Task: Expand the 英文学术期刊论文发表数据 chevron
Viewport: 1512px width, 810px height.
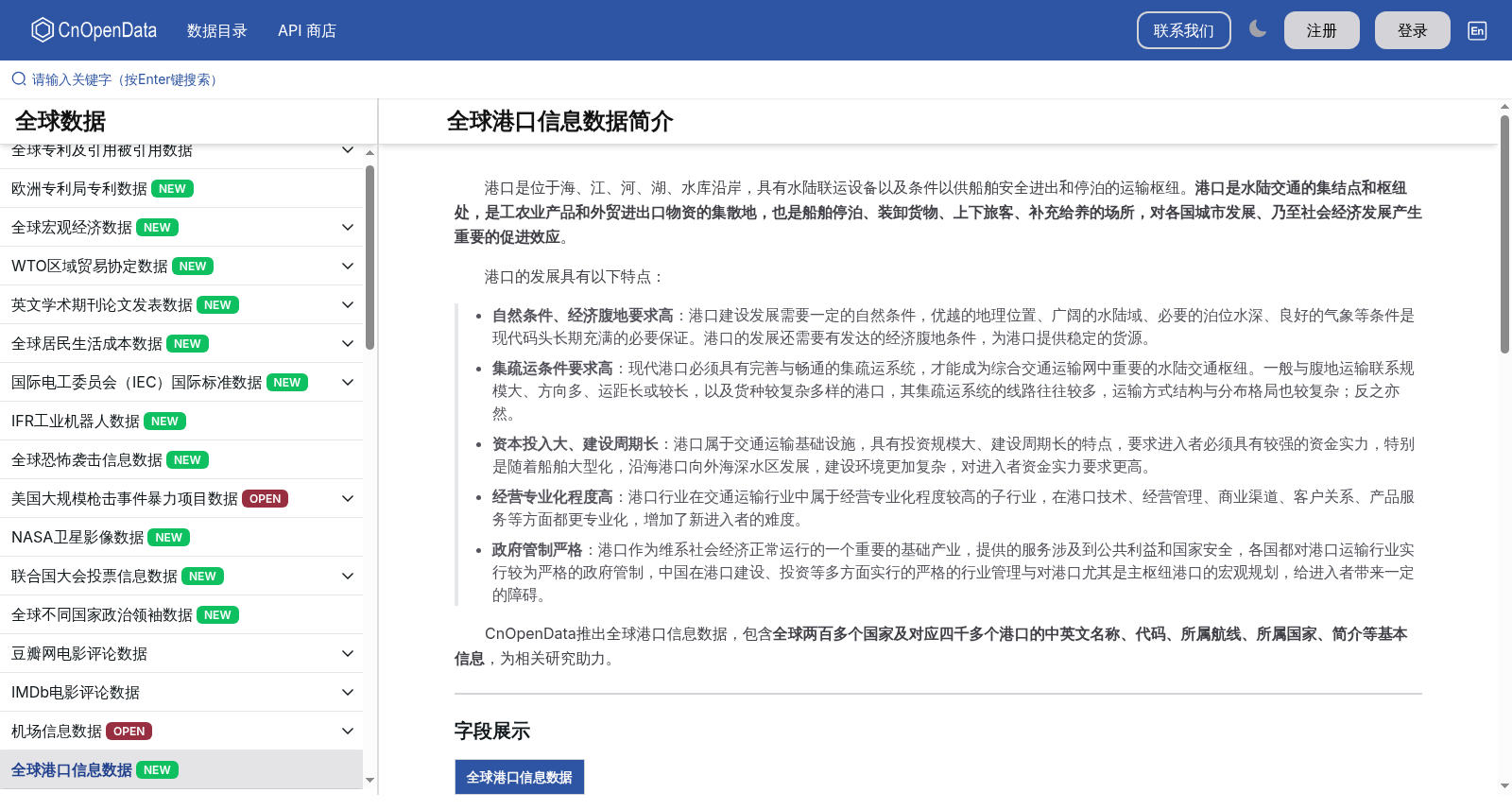Action: point(348,304)
